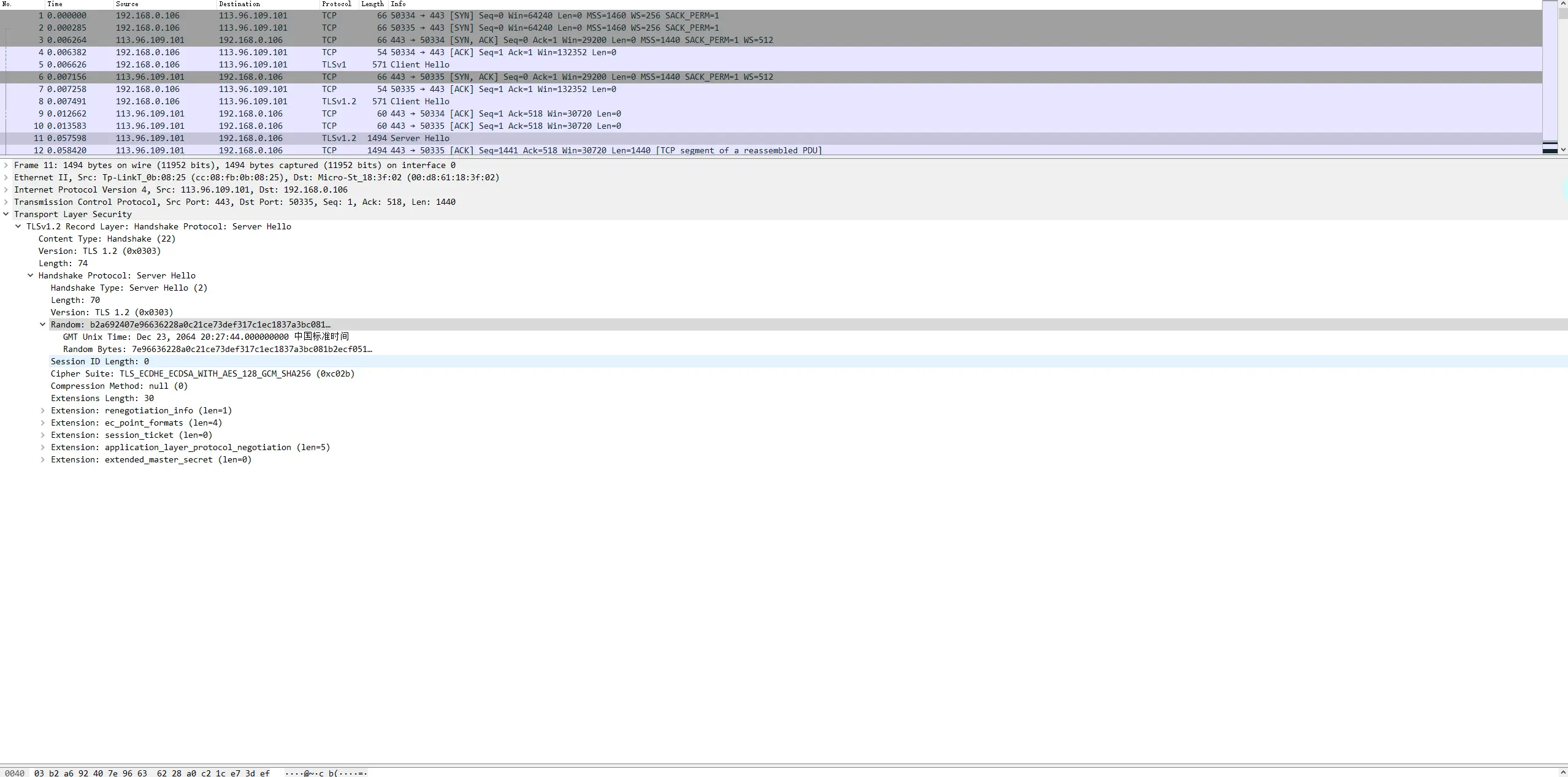Sort packets by Time column header
This screenshot has width=1568, height=777.
(55, 4)
